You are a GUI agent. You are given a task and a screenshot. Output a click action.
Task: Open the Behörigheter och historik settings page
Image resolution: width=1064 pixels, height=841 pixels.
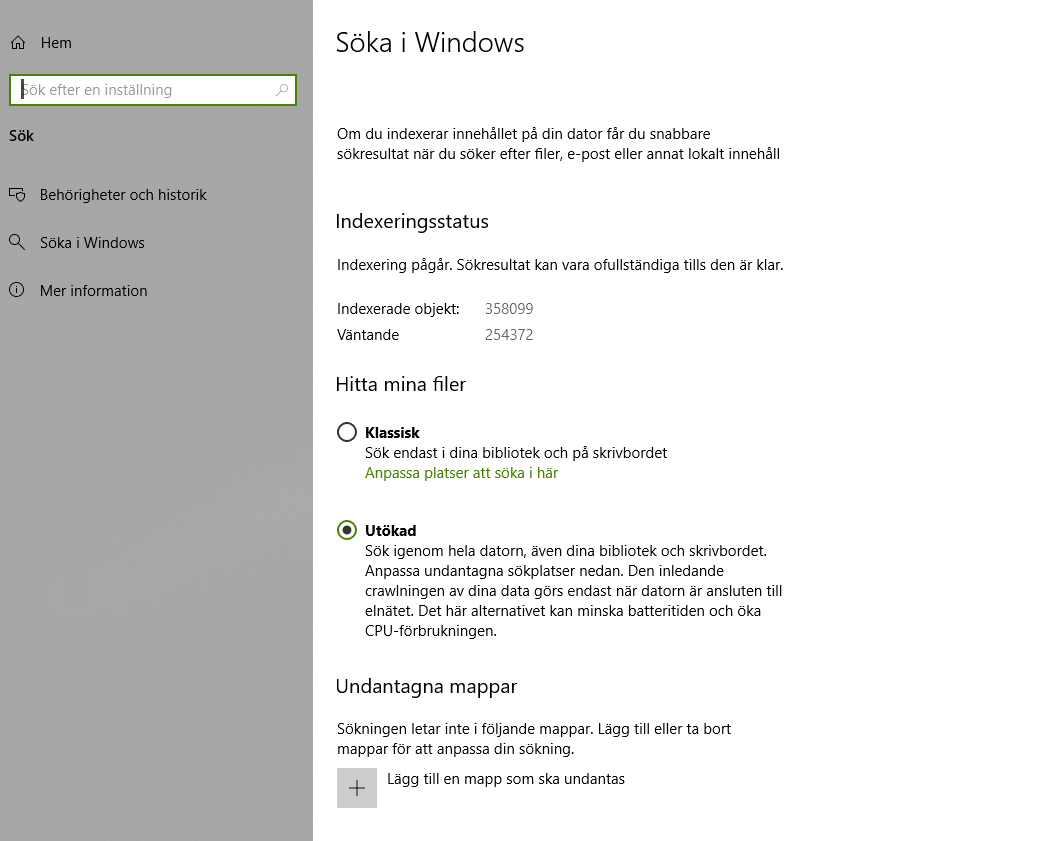coord(121,194)
